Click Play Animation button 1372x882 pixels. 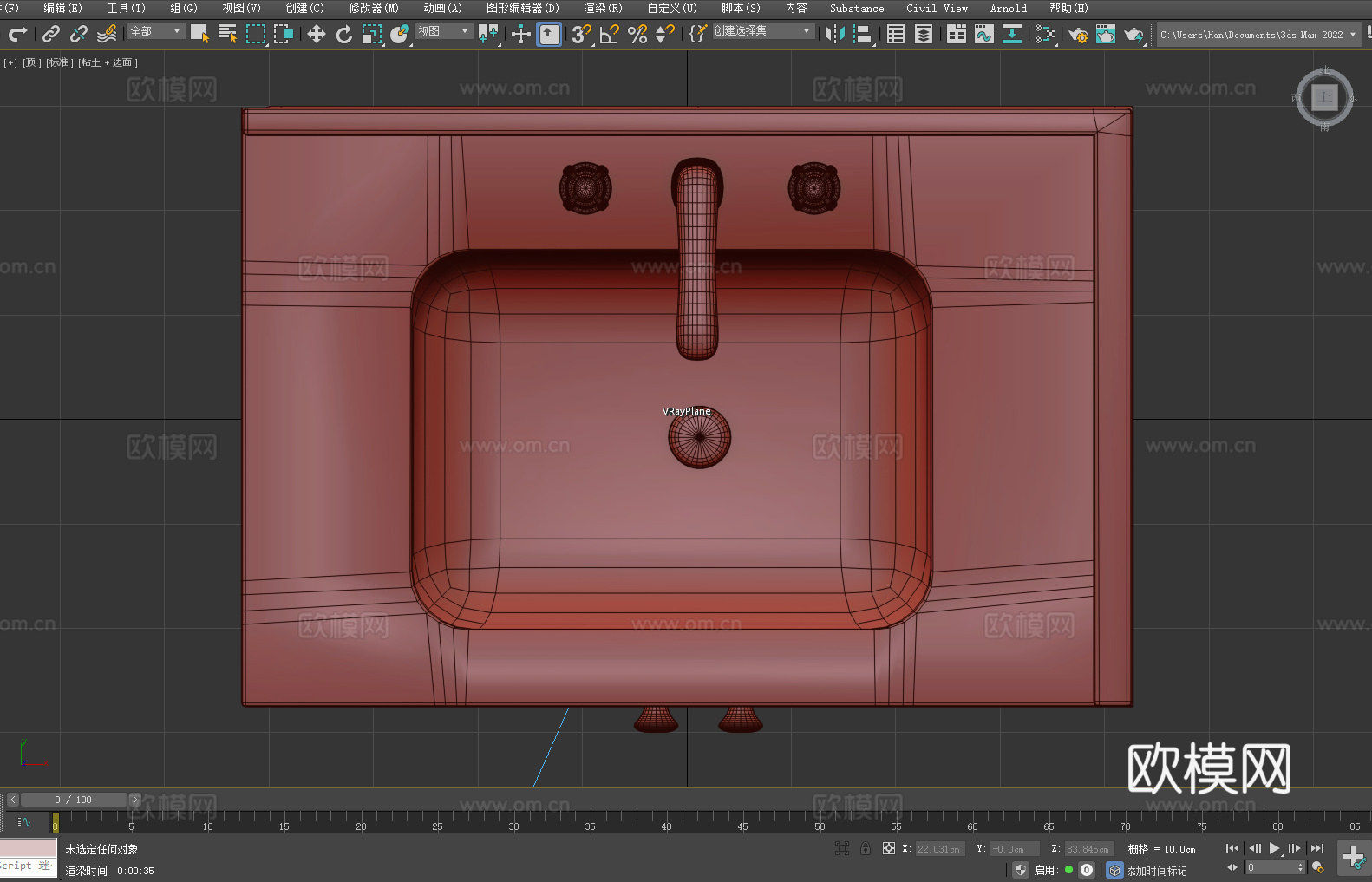tap(1274, 848)
